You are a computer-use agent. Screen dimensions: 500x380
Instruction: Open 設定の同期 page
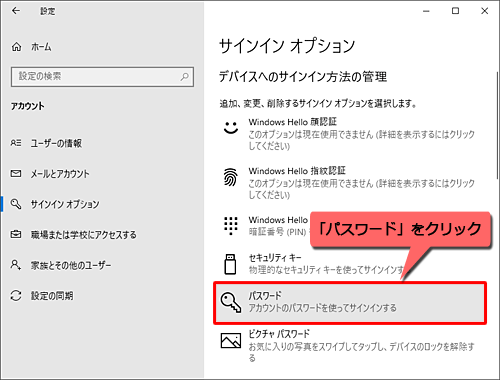coord(102,296)
